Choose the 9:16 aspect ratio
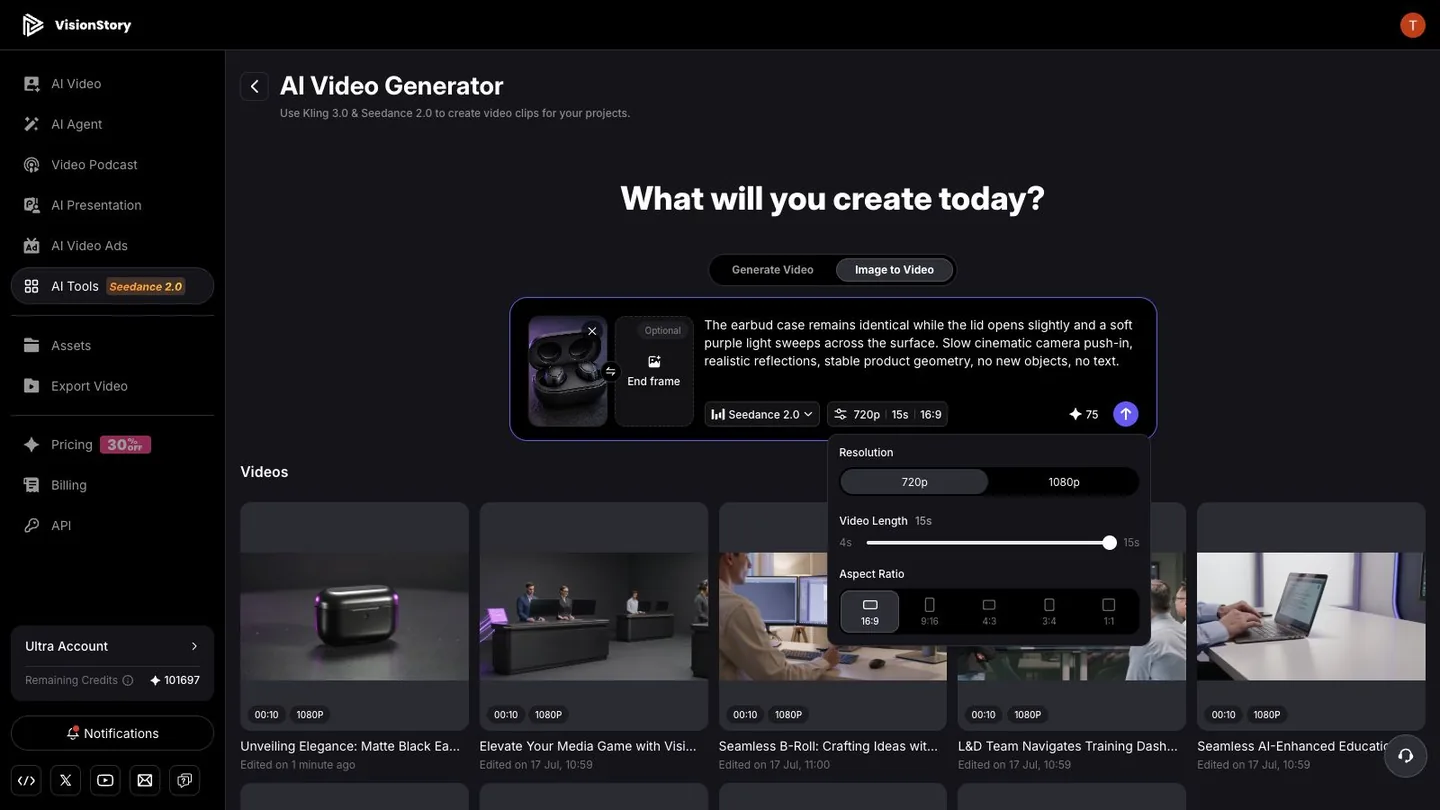The image size is (1440, 810). click(x=930, y=612)
